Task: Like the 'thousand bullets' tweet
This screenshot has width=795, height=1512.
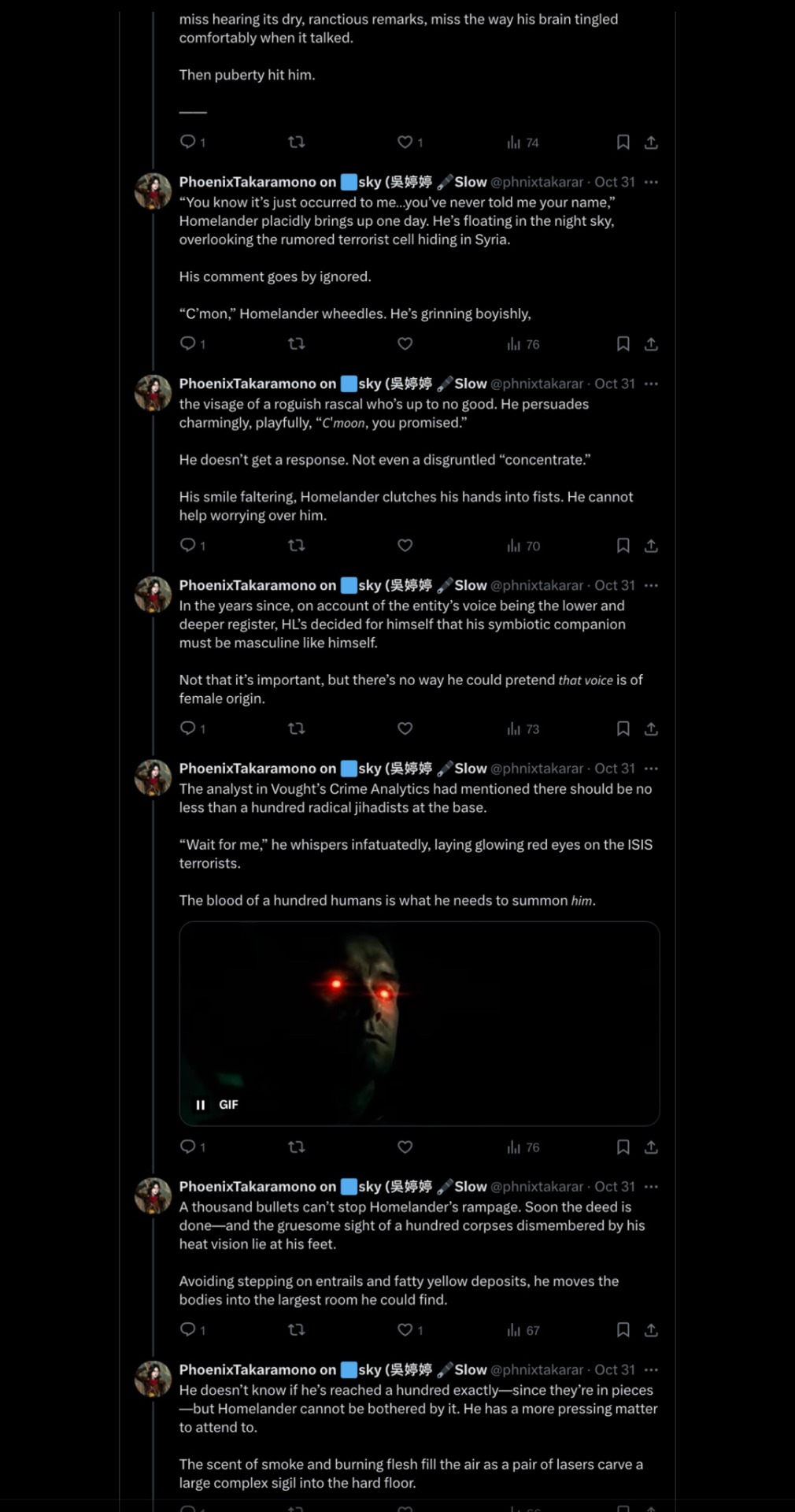Action: (405, 1329)
